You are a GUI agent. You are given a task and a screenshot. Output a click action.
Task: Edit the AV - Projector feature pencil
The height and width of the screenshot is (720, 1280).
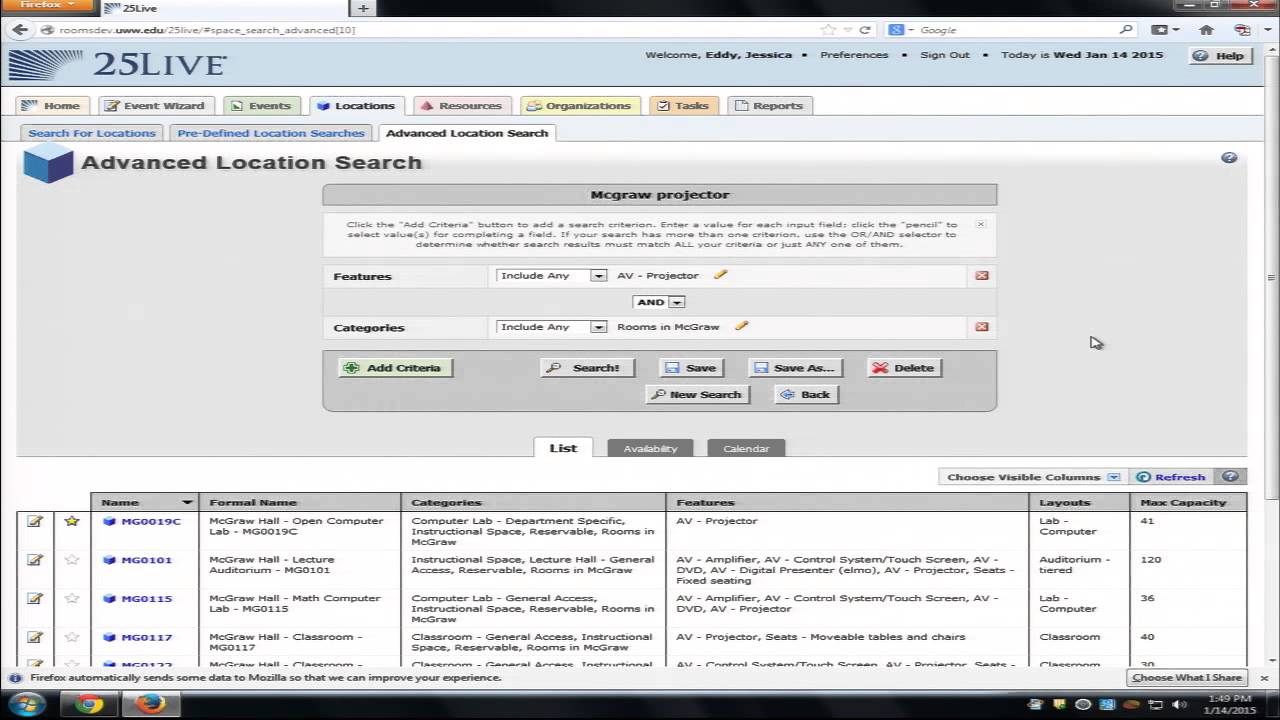point(720,275)
